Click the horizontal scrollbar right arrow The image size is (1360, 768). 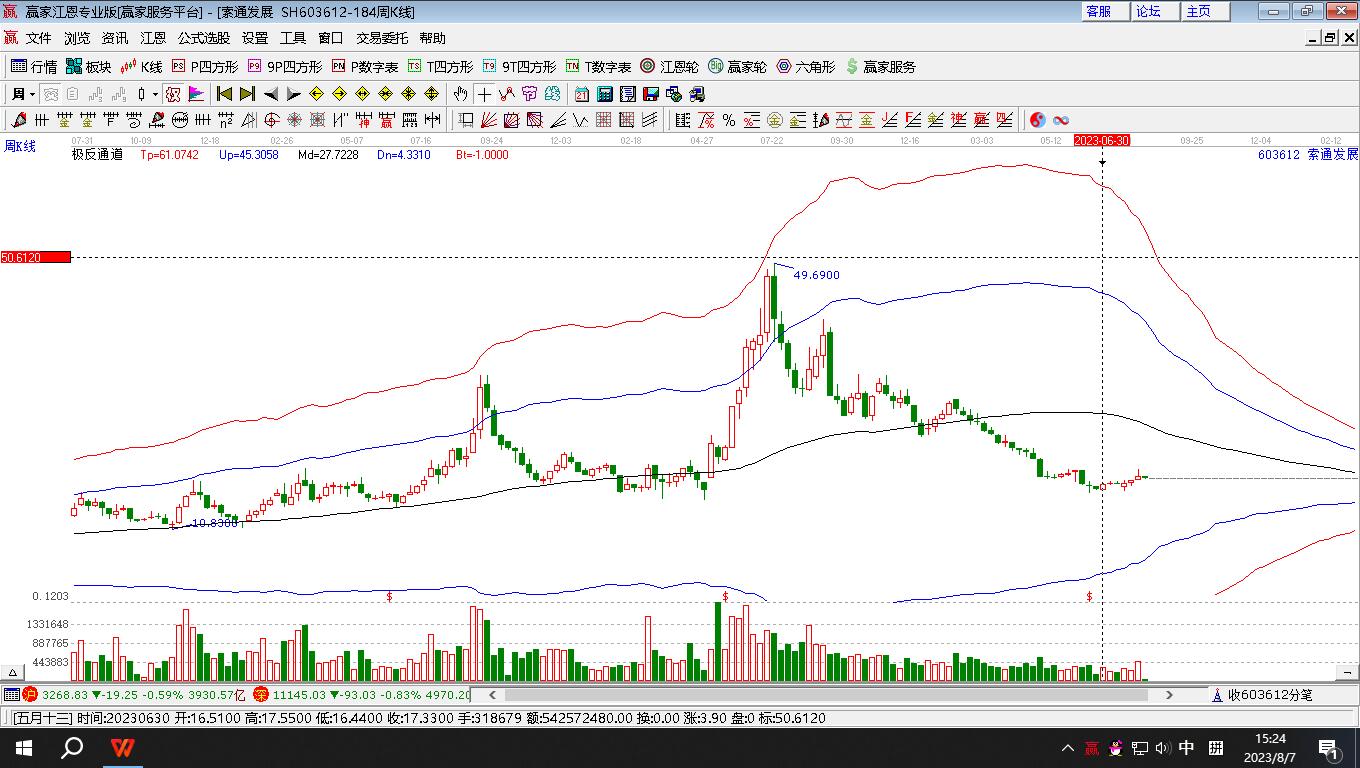point(1169,694)
